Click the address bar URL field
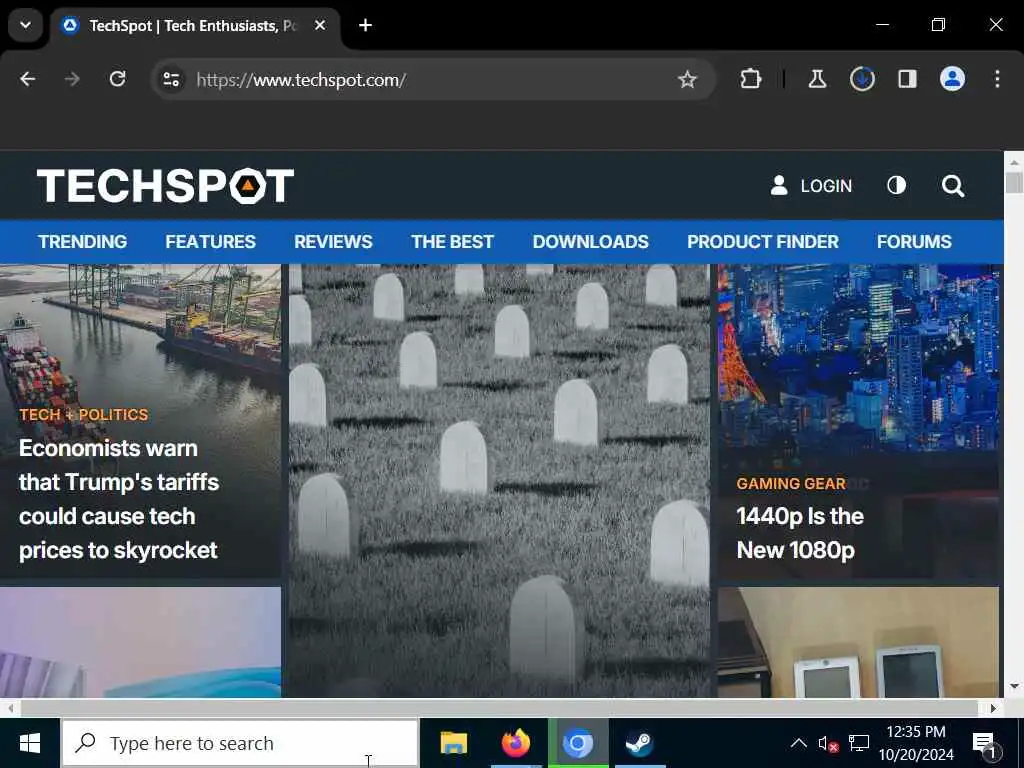 point(432,80)
